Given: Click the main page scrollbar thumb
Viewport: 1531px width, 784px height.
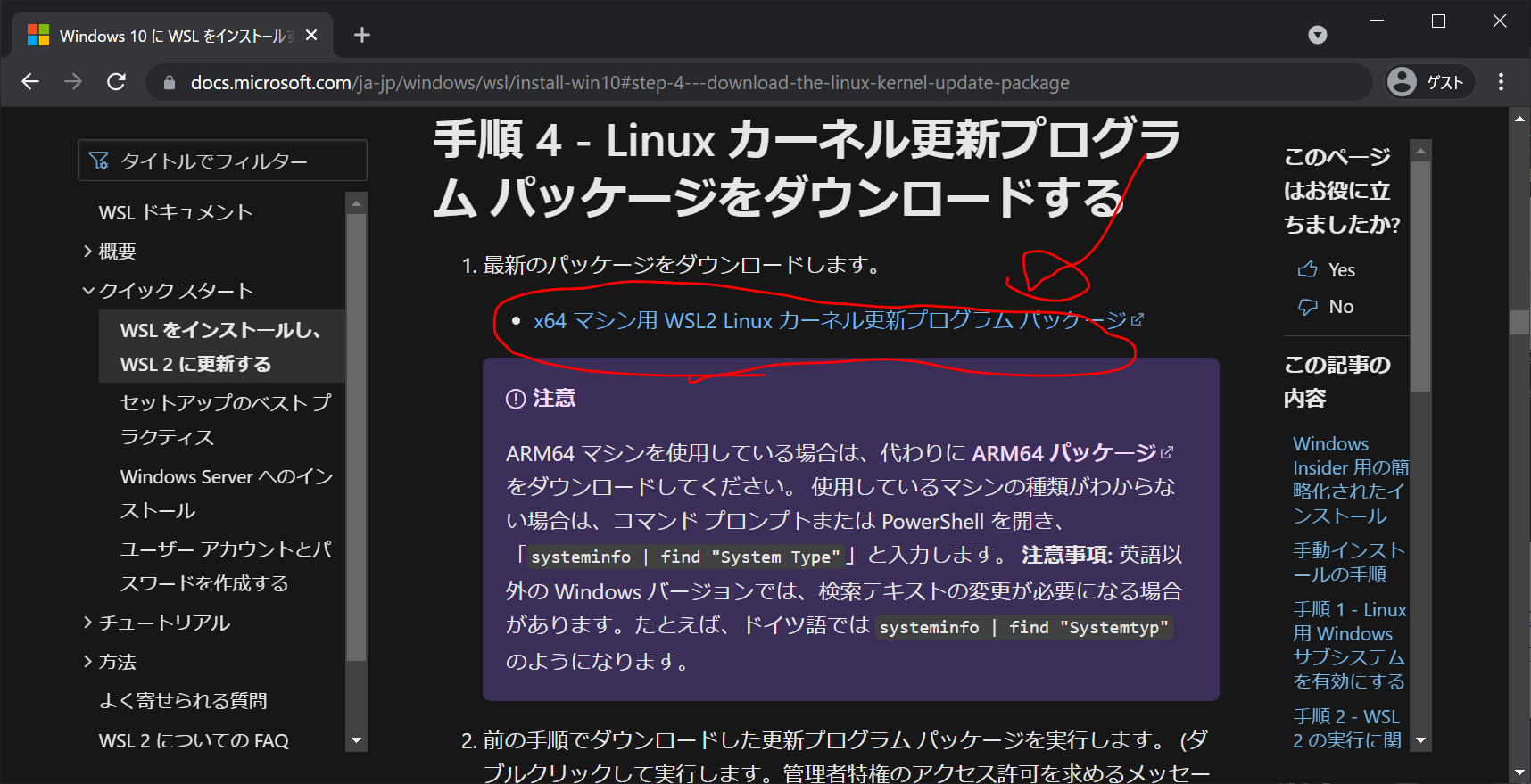Looking at the screenshot, I should click(1520, 322).
